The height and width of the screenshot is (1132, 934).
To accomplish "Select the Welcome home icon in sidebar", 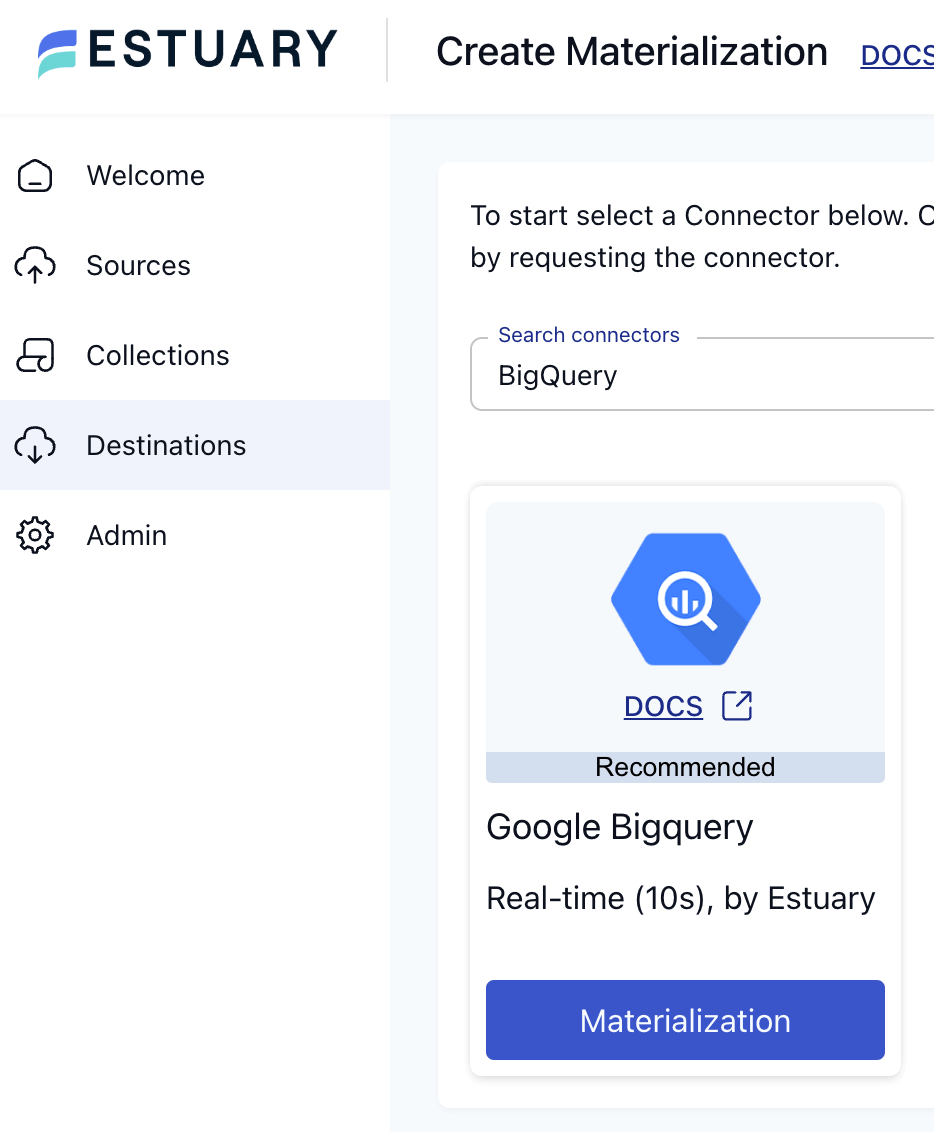I will coord(34,175).
